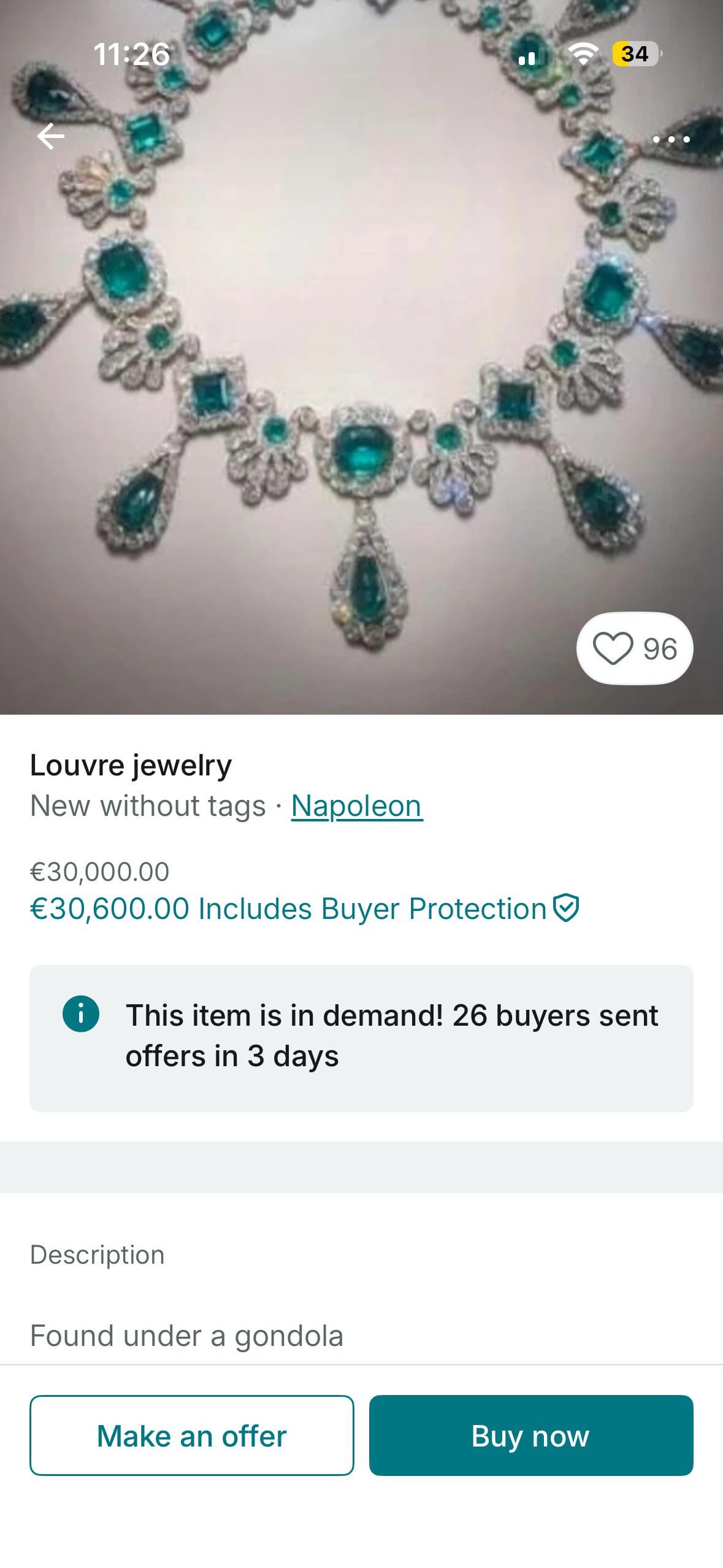Tap the Louvre jewelry item title
This screenshot has height=1568, width=723.
tap(131, 765)
